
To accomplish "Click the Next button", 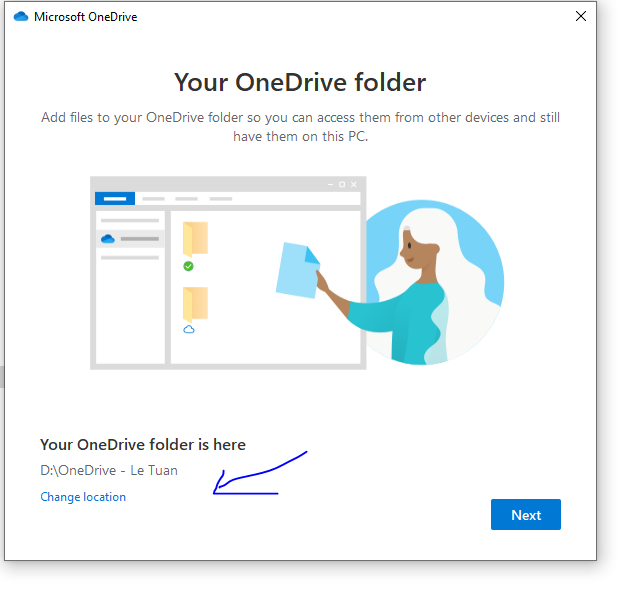I will click(525, 514).
